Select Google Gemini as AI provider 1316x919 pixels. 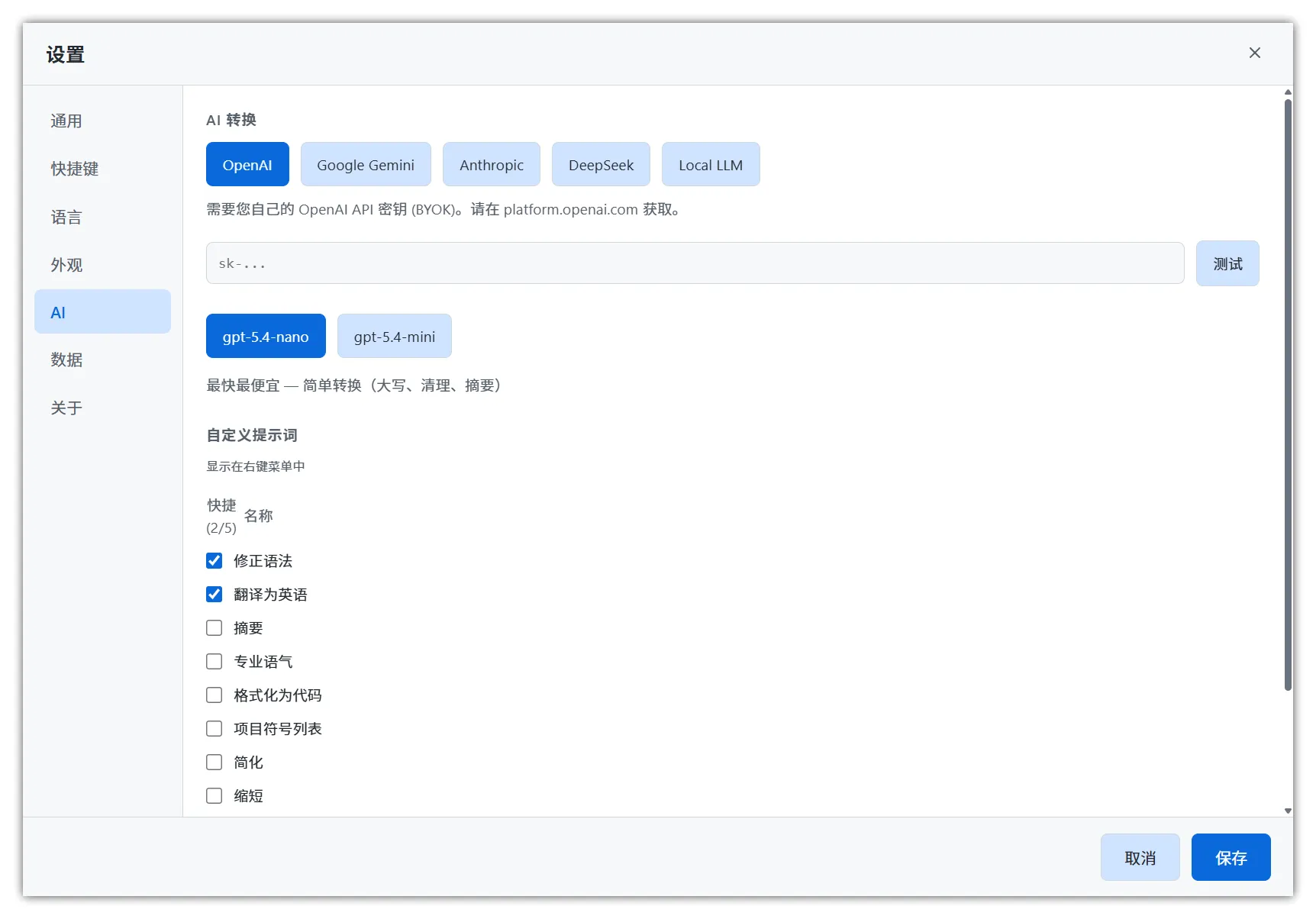coord(366,164)
